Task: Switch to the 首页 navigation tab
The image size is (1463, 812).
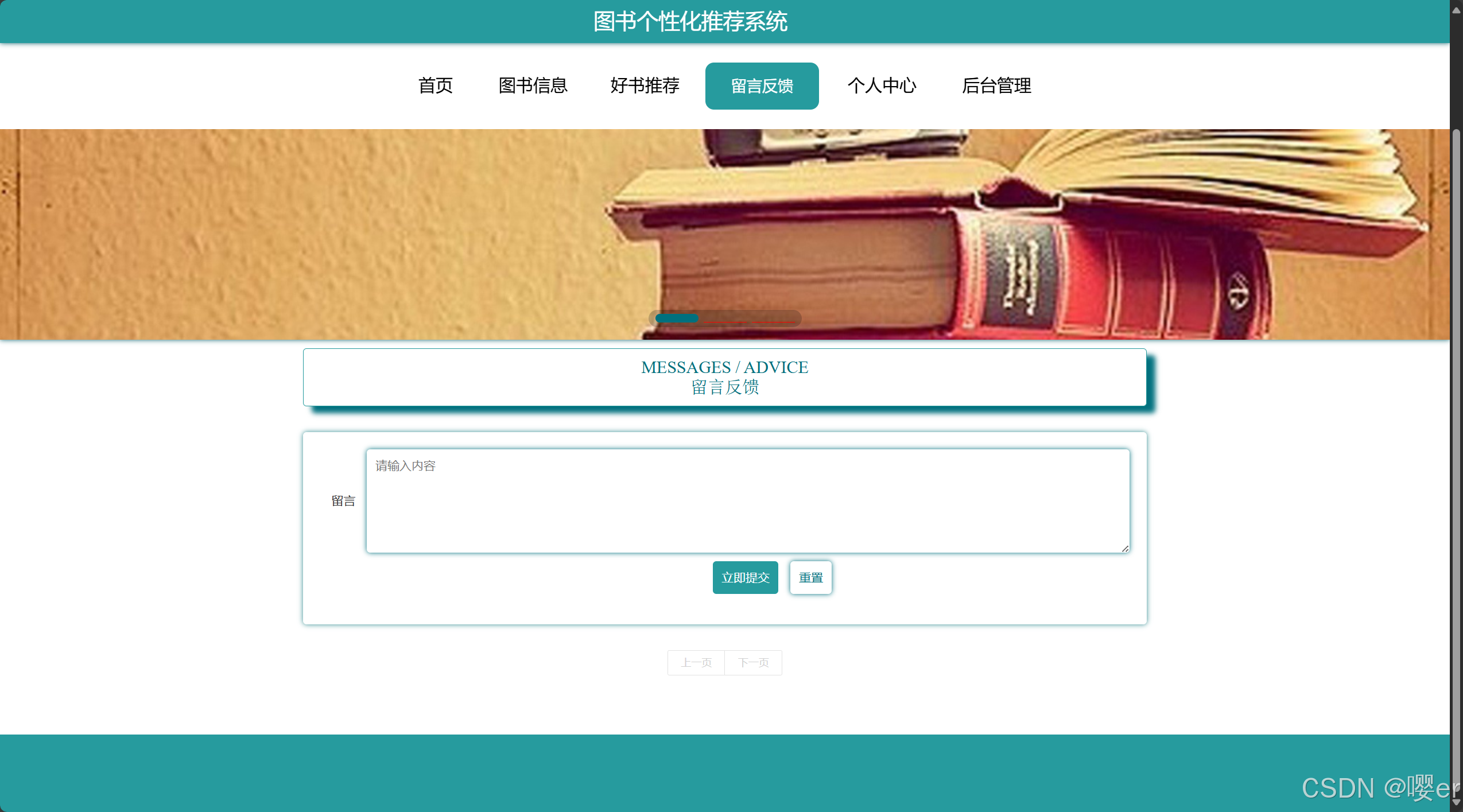Action: pyautogui.click(x=435, y=86)
